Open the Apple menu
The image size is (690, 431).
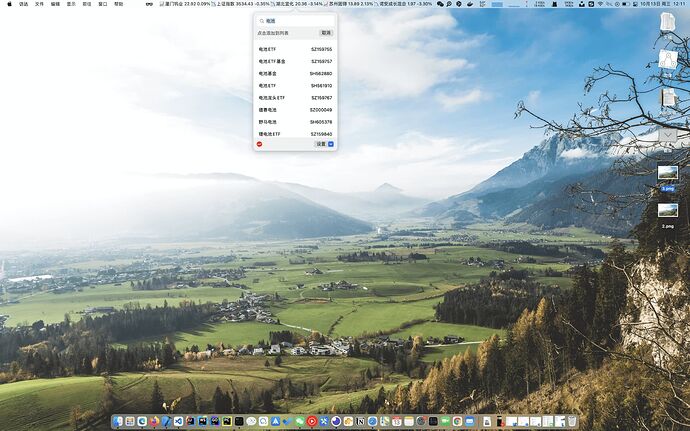coord(7,4)
